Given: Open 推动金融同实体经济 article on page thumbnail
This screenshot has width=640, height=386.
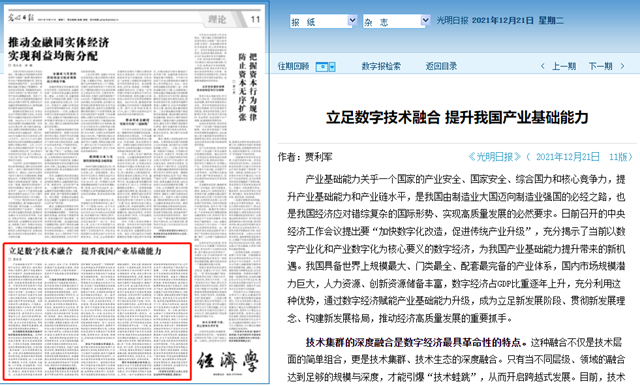Looking at the screenshot, I should coord(58,49).
